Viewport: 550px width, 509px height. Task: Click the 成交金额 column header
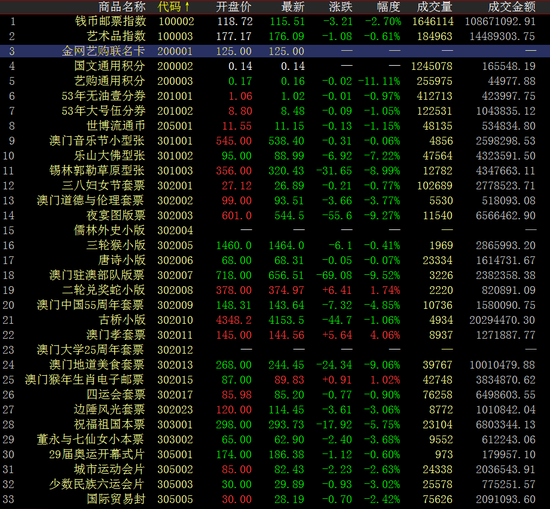(x=512, y=6)
